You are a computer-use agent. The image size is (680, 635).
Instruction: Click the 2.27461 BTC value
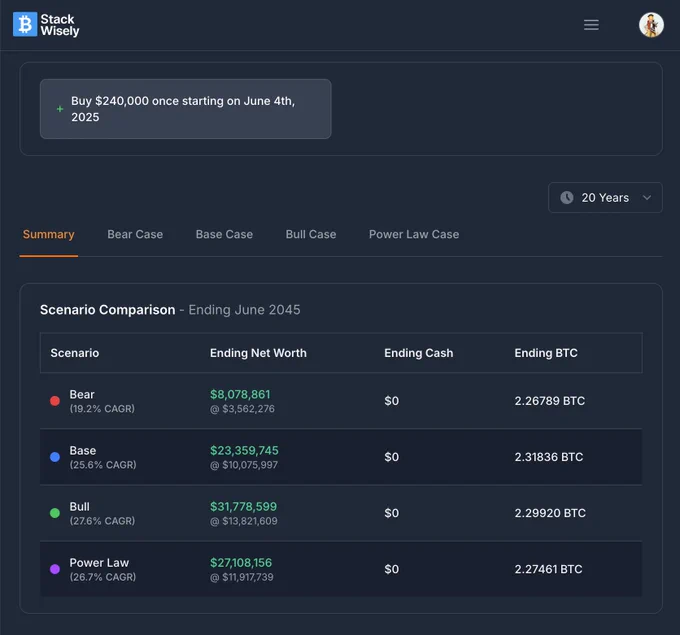(548, 569)
